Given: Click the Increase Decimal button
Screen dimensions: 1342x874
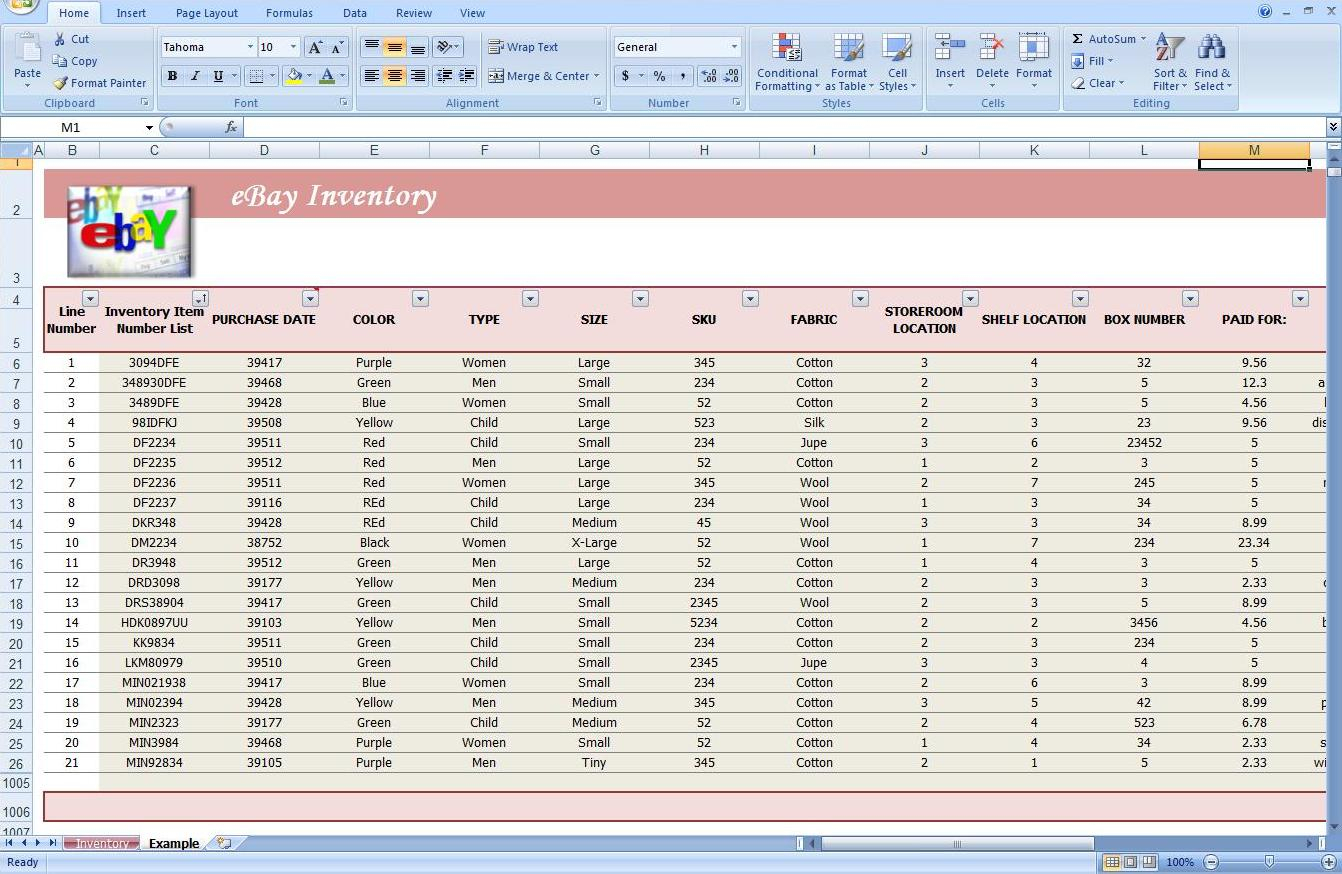Looking at the screenshot, I should point(711,75).
